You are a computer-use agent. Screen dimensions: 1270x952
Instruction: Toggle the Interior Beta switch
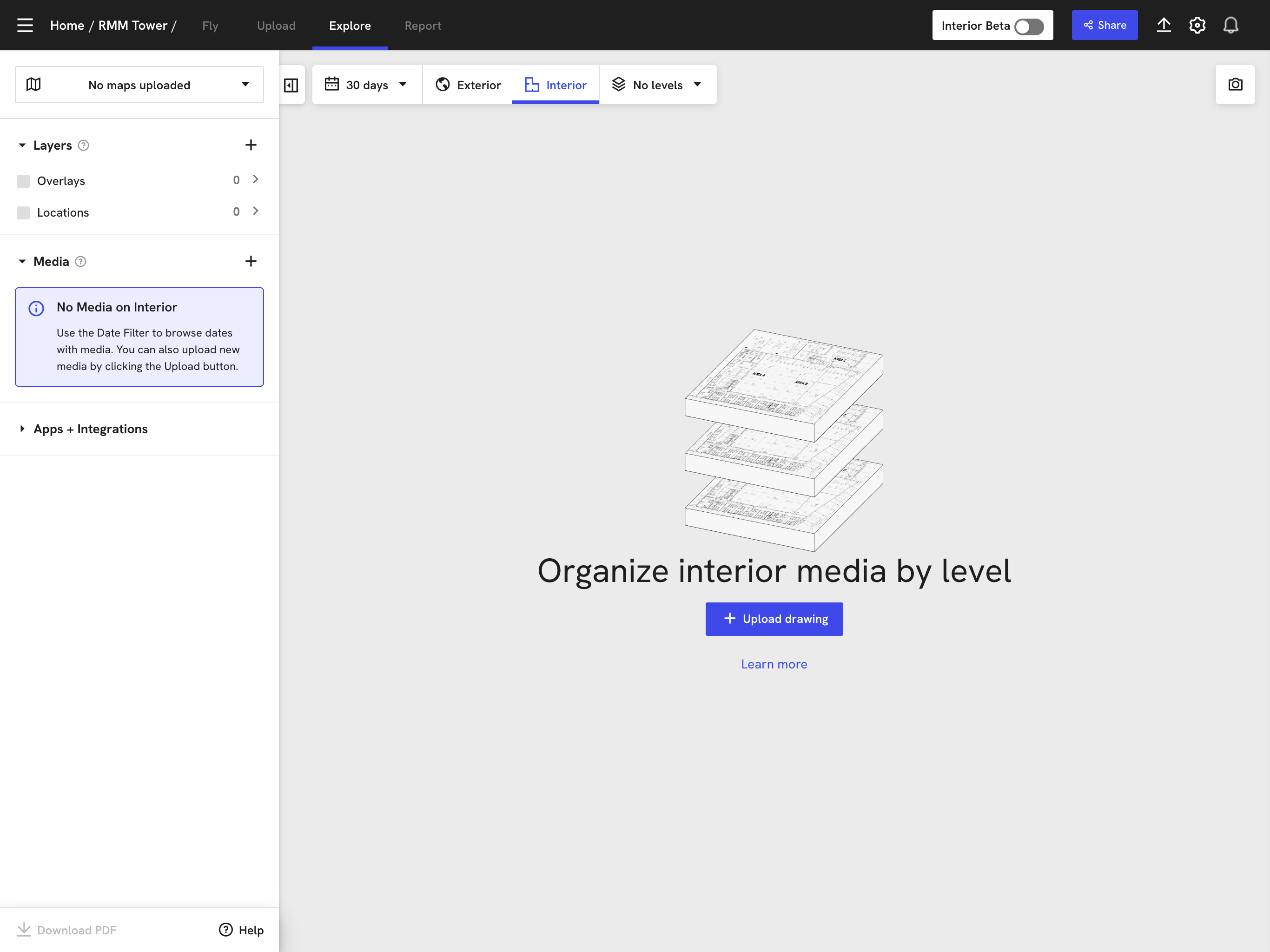pos(1028,26)
